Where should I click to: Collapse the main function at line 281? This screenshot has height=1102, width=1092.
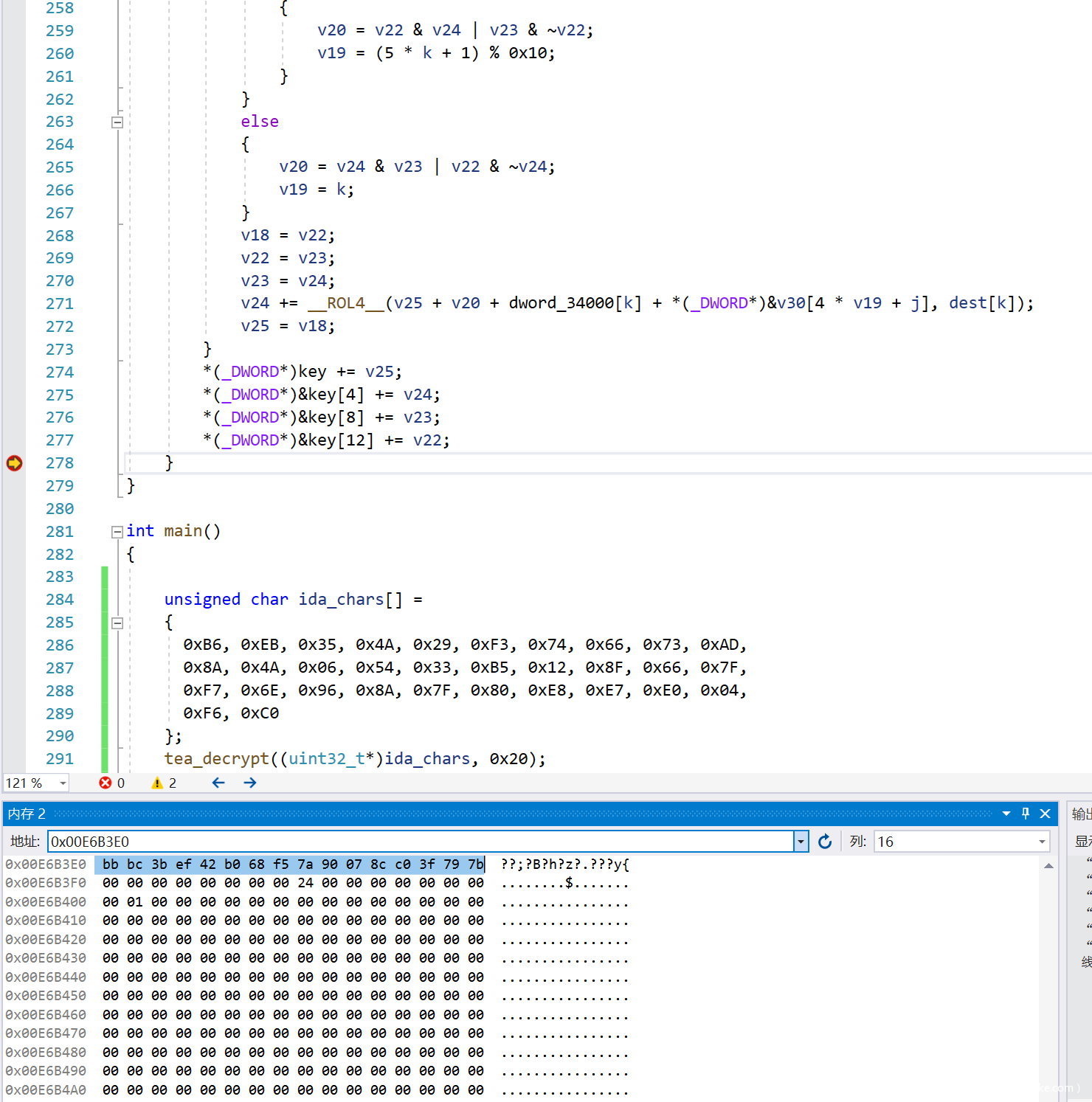click(x=117, y=532)
